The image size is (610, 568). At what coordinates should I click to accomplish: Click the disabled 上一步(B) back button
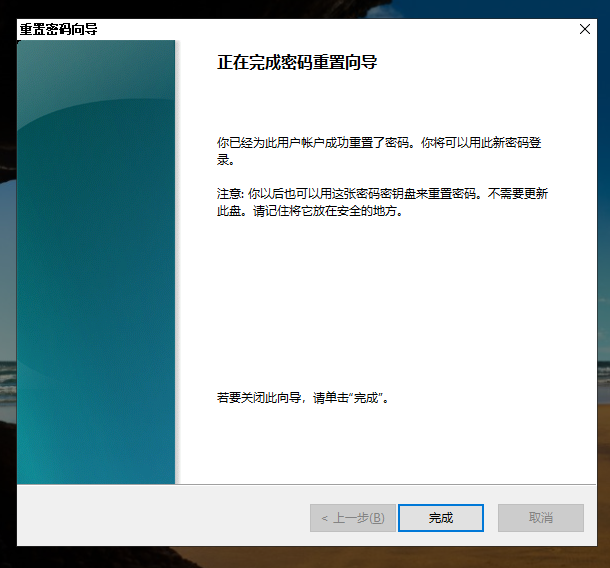(x=353, y=518)
